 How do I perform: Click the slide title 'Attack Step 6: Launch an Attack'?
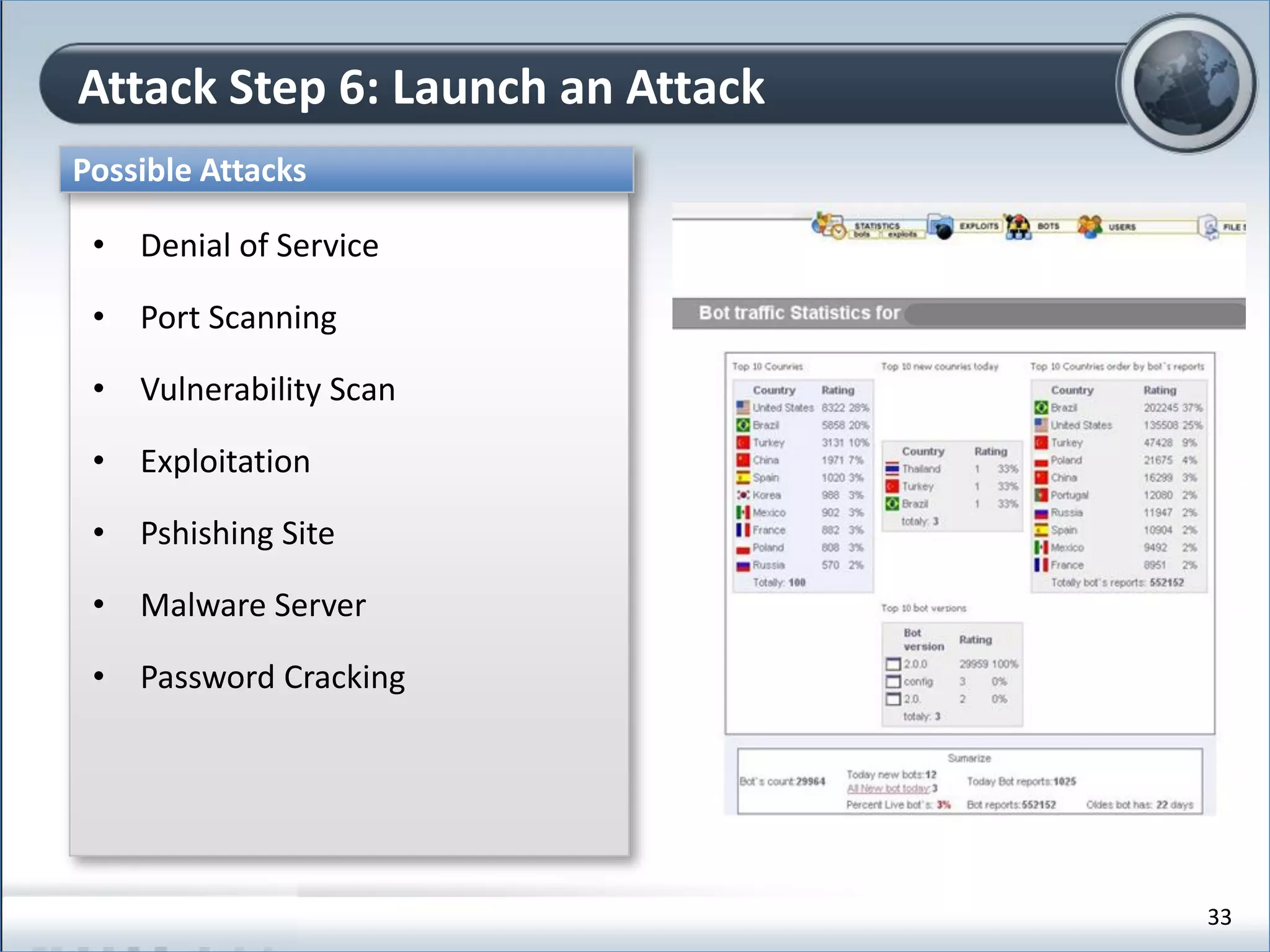coord(421,87)
